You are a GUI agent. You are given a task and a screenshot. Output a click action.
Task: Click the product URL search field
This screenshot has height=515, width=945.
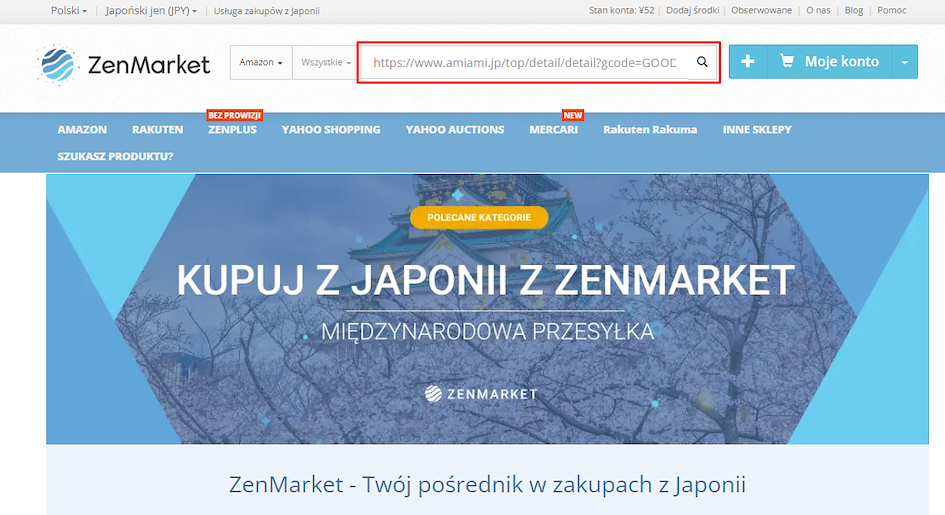[524, 62]
